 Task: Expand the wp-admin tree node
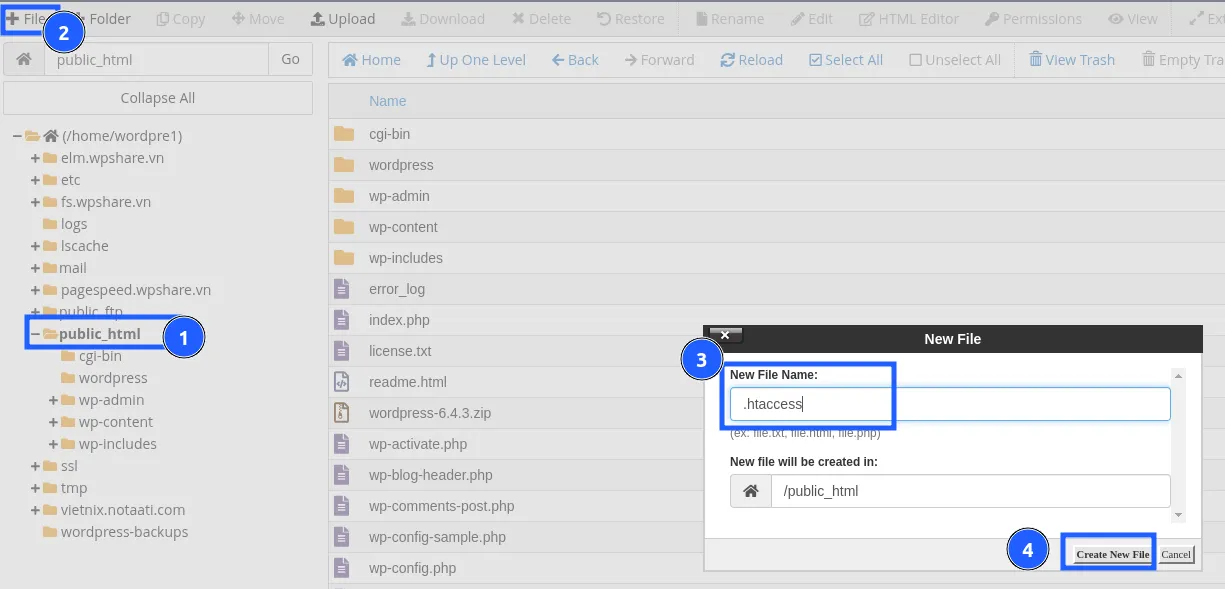tap(53, 400)
